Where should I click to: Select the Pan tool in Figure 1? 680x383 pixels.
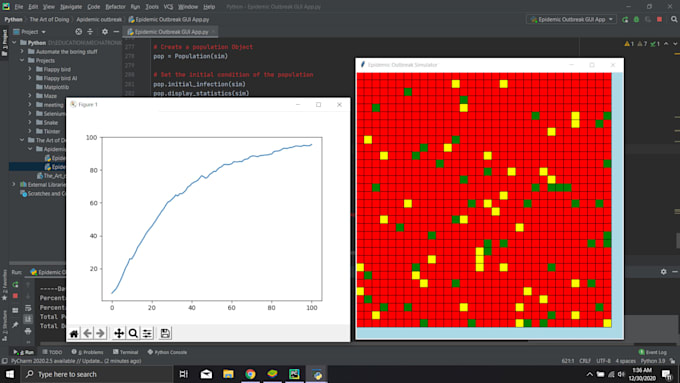(118, 333)
